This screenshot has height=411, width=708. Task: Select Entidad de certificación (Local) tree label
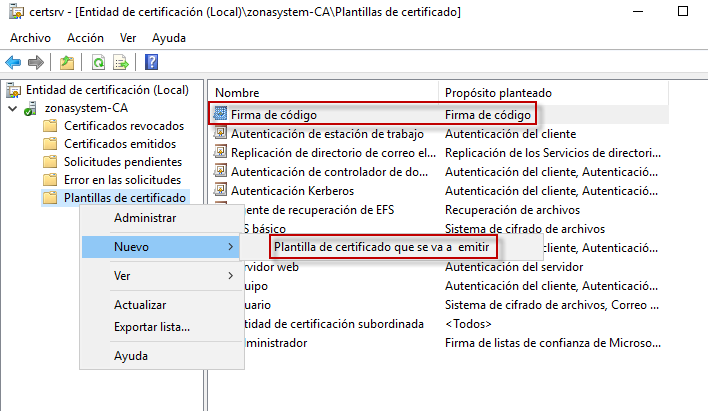[x=107, y=90]
